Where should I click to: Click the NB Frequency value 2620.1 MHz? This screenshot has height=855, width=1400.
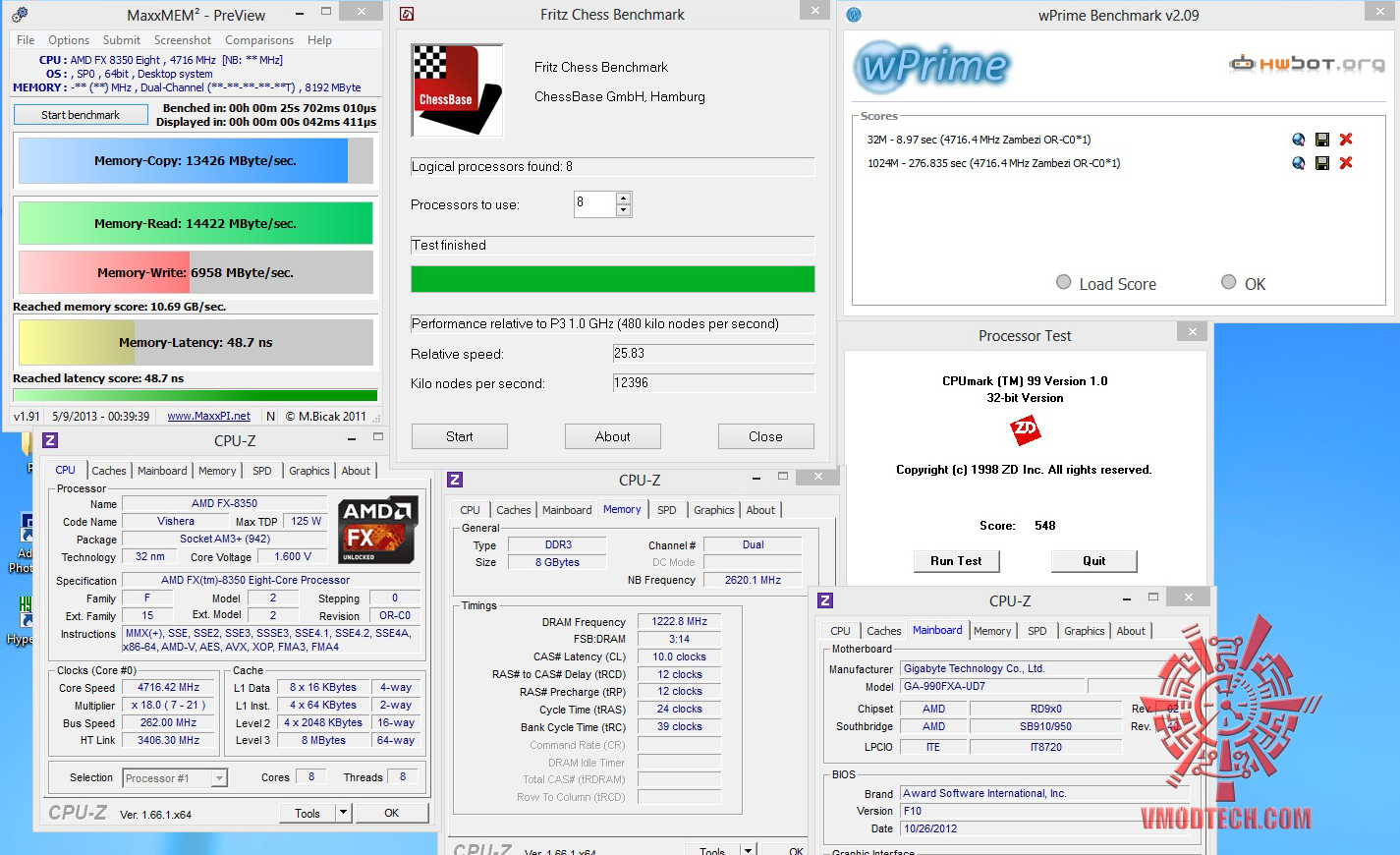[x=753, y=580]
